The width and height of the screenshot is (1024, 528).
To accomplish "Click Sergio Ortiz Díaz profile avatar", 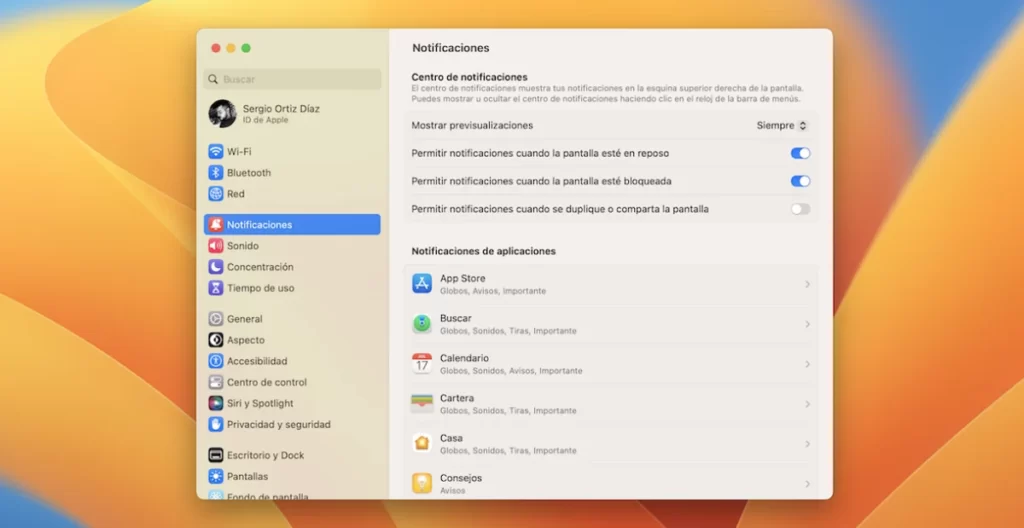I will (222, 114).
